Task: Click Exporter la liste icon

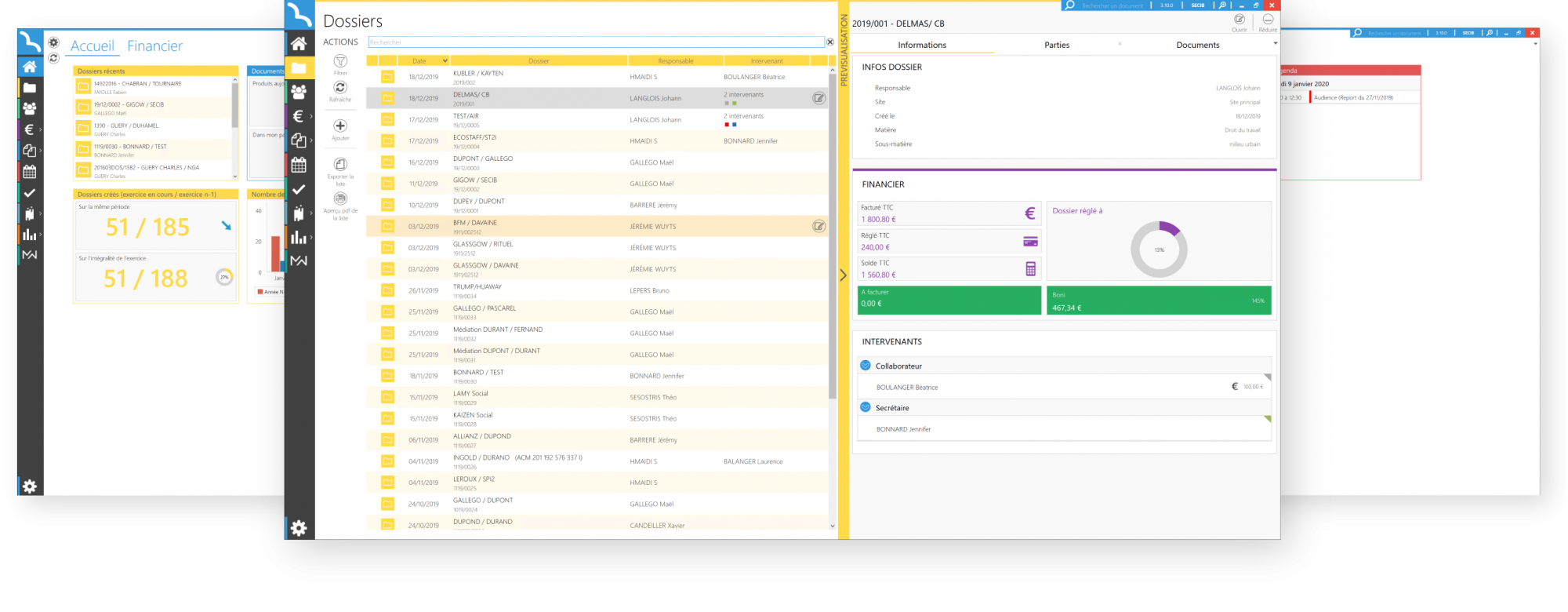Action: [x=340, y=164]
